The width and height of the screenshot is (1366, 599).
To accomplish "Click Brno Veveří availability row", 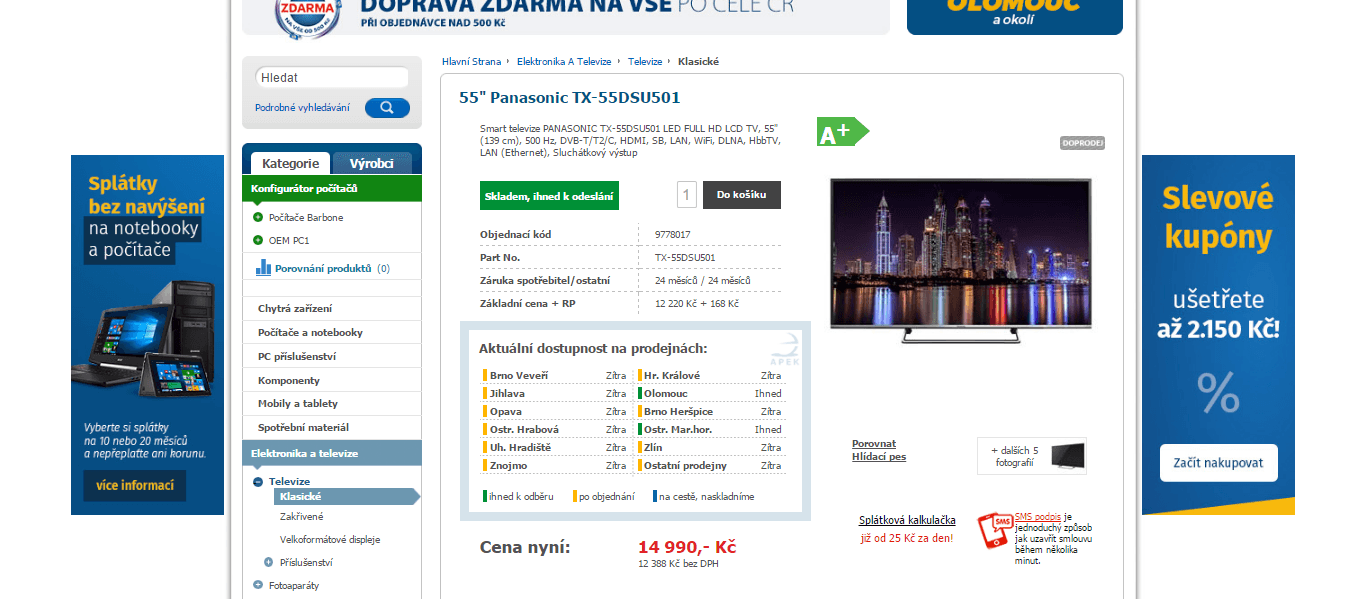I will coord(555,376).
